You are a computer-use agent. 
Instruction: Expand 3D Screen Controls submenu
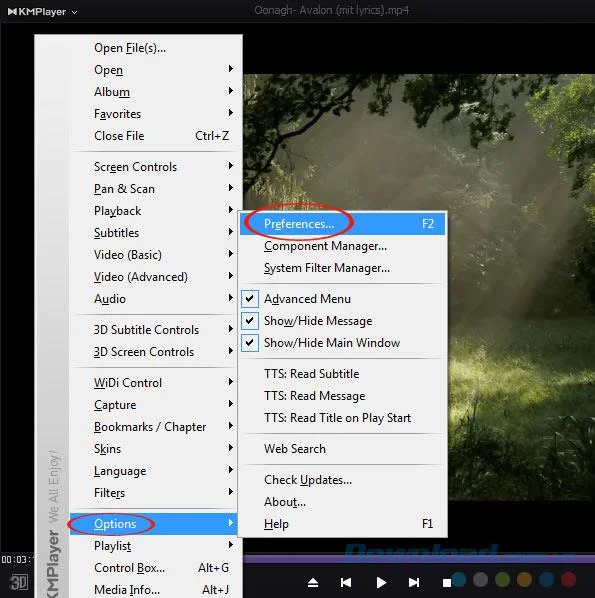pos(154,352)
